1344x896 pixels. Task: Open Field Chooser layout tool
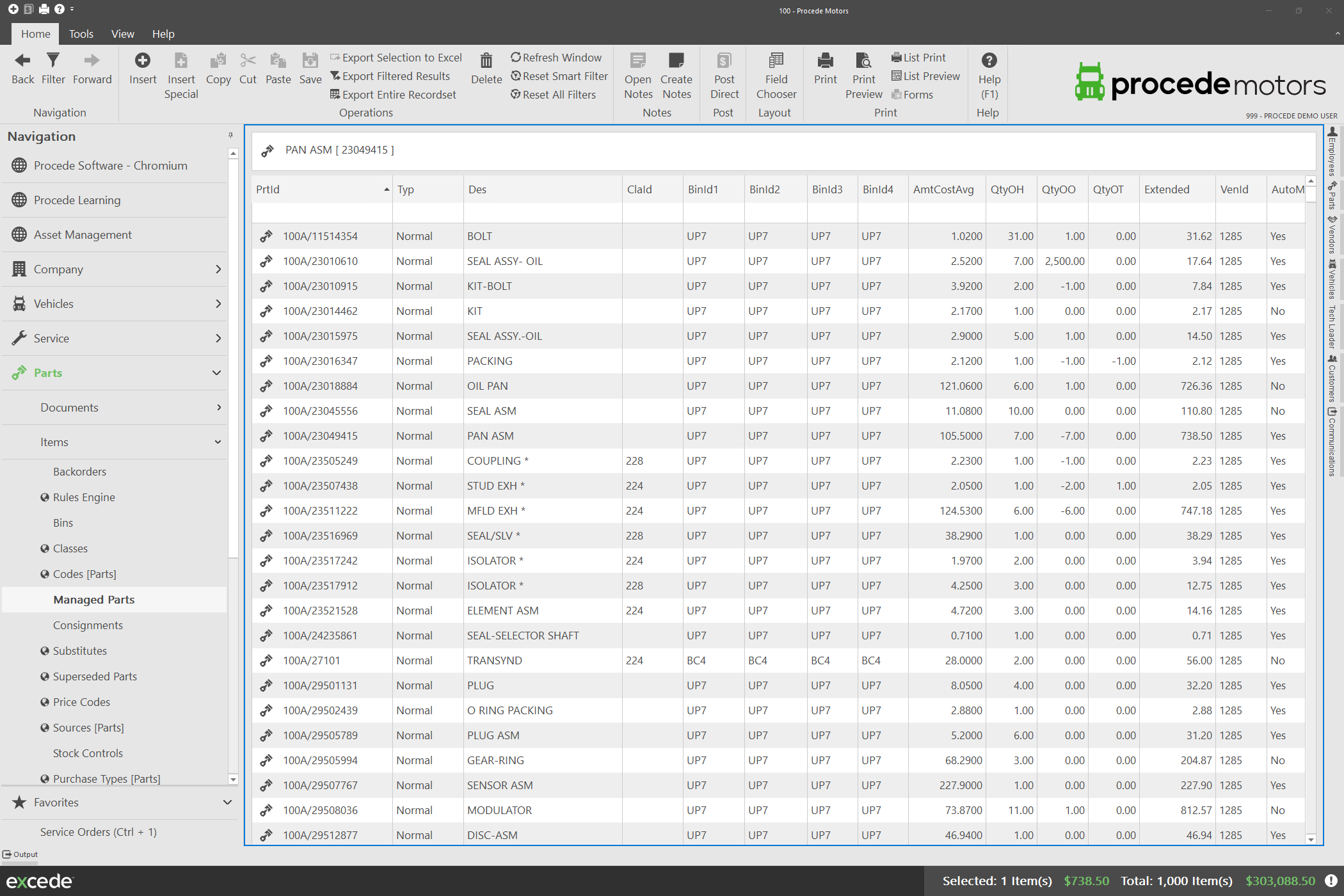pyautogui.click(x=776, y=61)
